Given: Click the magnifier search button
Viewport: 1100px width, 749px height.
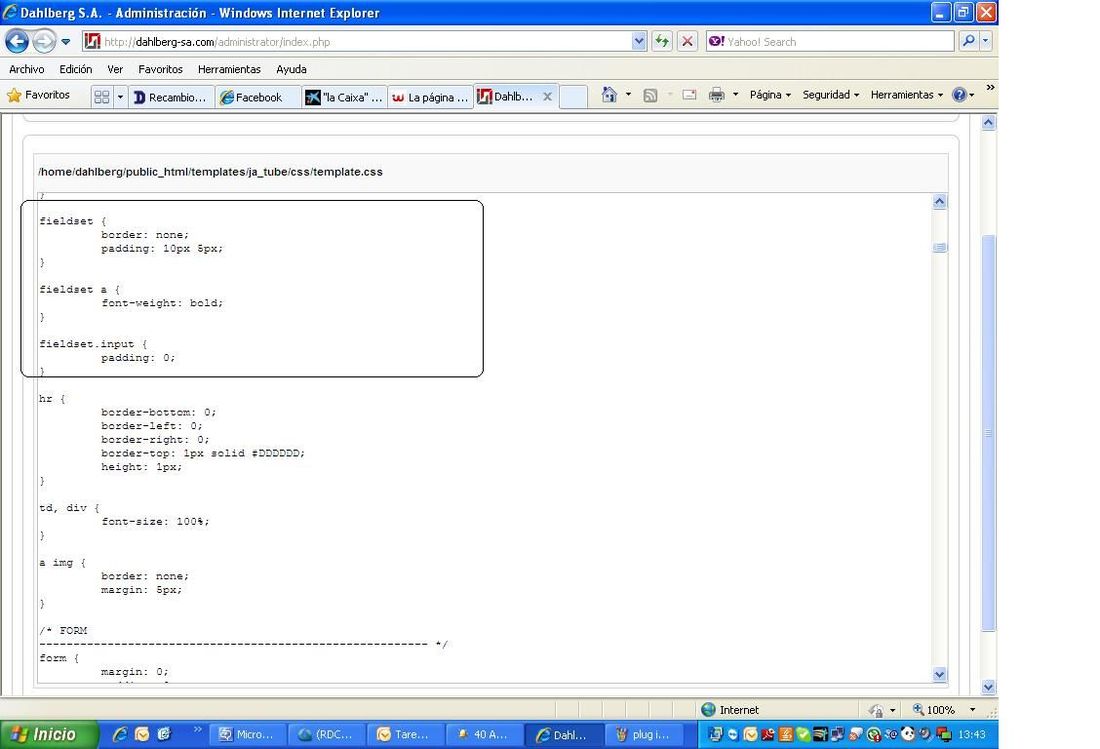Looking at the screenshot, I should point(968,41).
